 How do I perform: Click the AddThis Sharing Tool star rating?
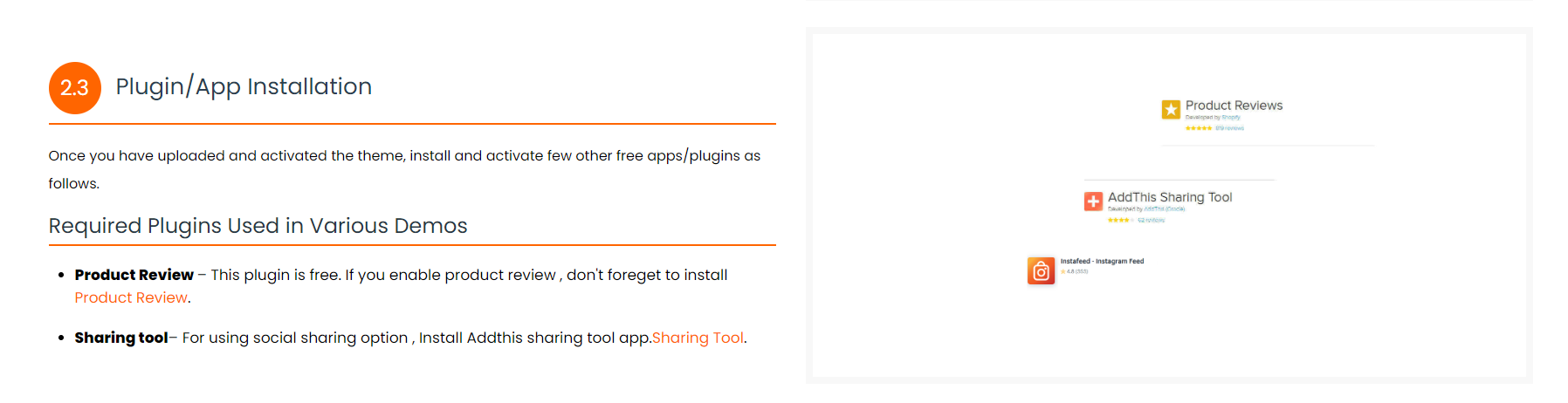pos(1121,221)
